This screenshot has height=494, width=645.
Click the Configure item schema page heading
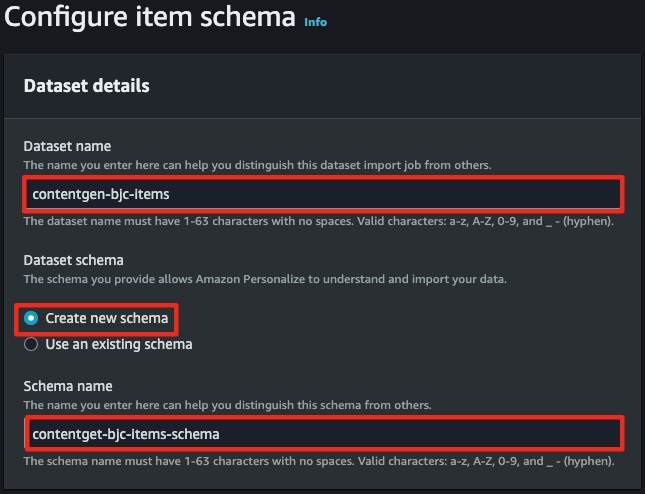(x=150, y=17)
